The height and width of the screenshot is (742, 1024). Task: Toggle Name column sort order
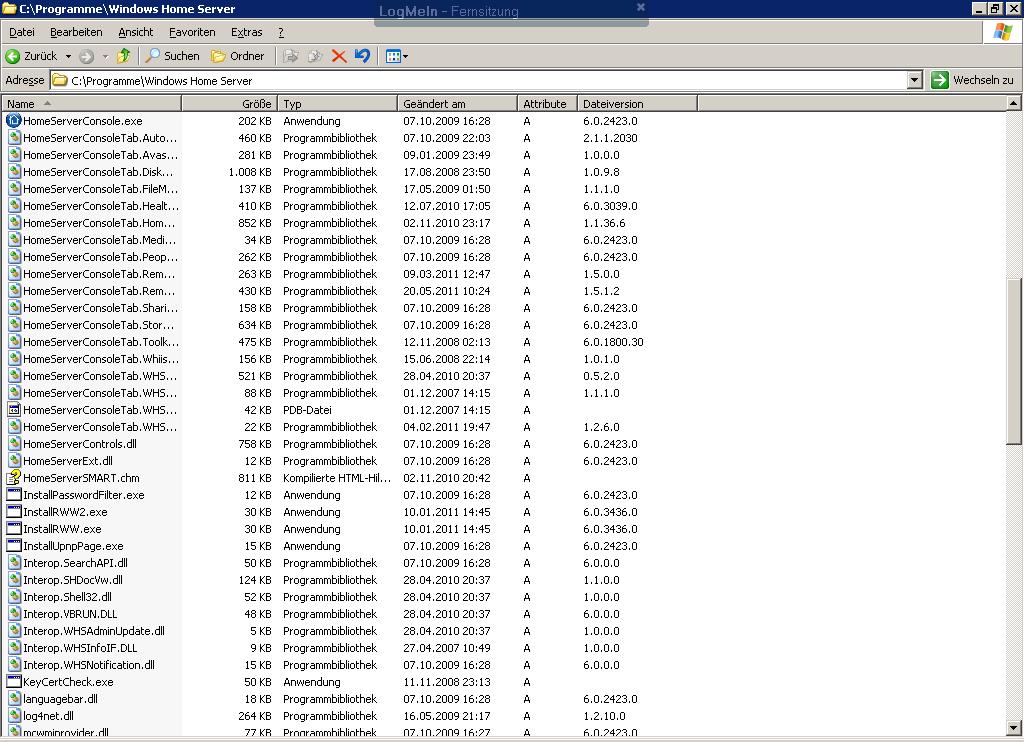(x=28, y=103)
